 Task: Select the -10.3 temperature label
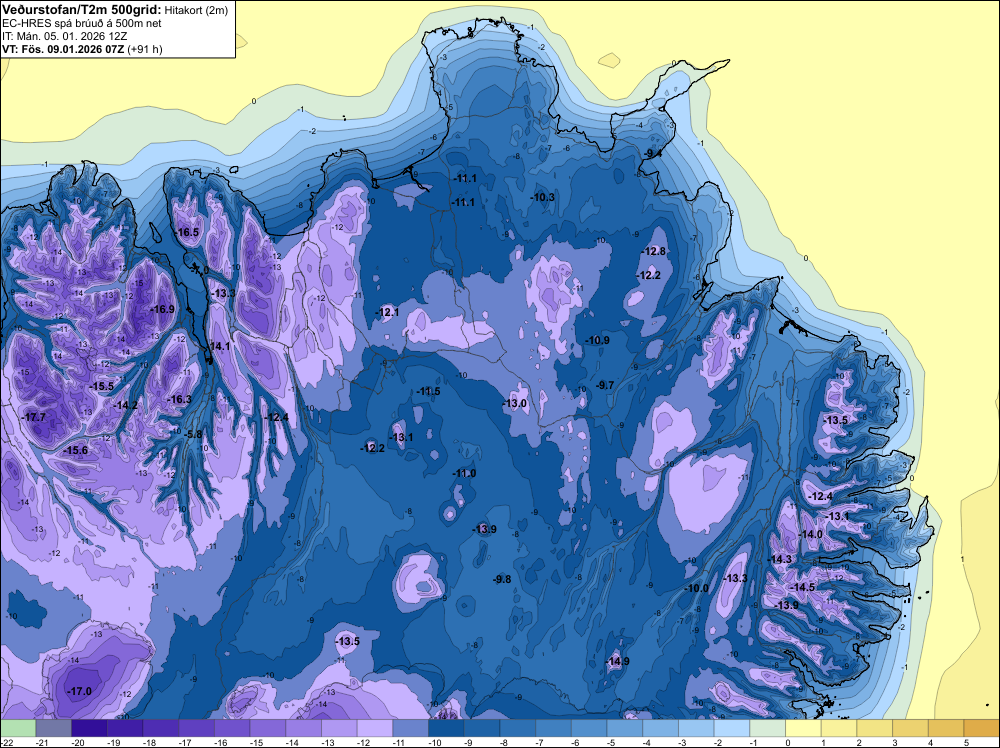542,198
